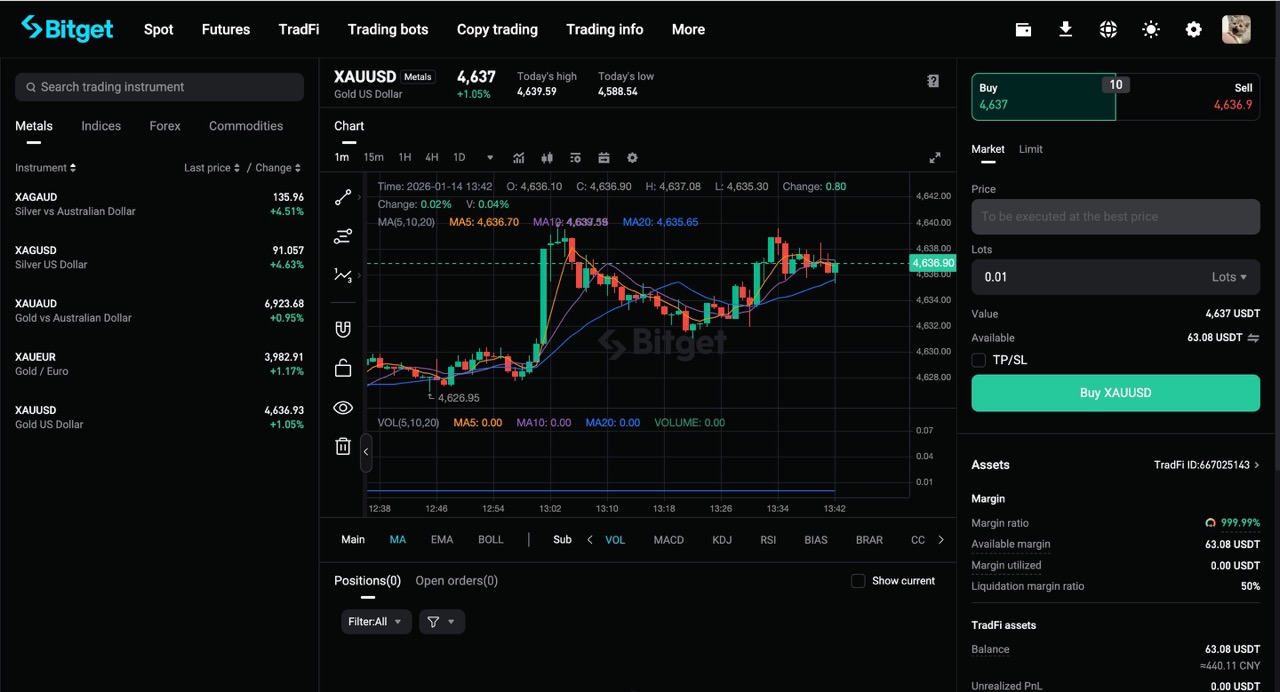Screen dimensions: 1280x692
Task: Delete all drawings with the trash icon
Action: [x=343, y=446]
